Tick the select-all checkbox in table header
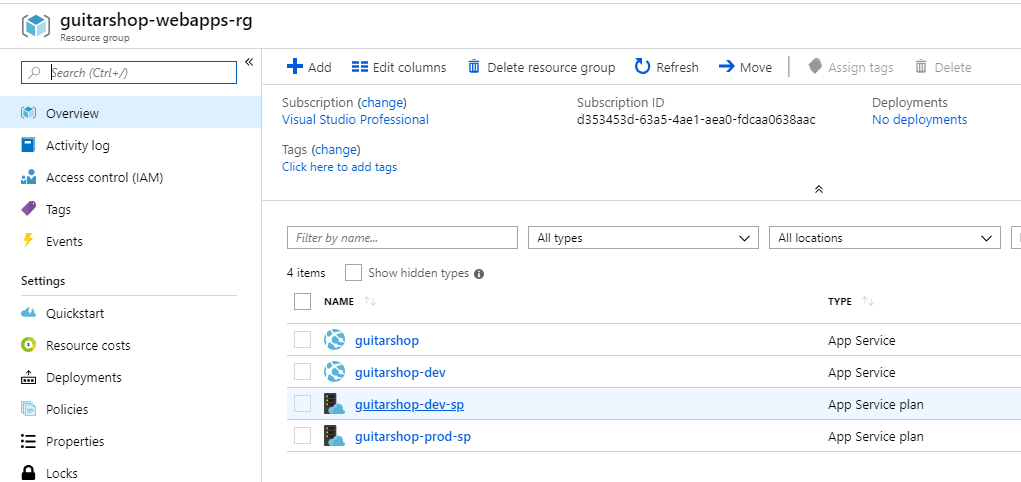Image resolution: width=1021 pixels, height=482 pixels. click(x=303, y=302)
